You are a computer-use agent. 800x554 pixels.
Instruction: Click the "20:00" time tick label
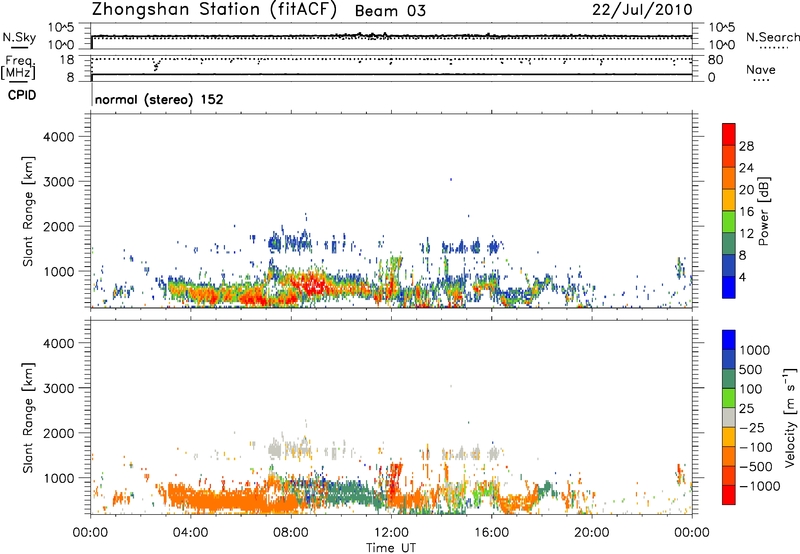click(592, 533)
